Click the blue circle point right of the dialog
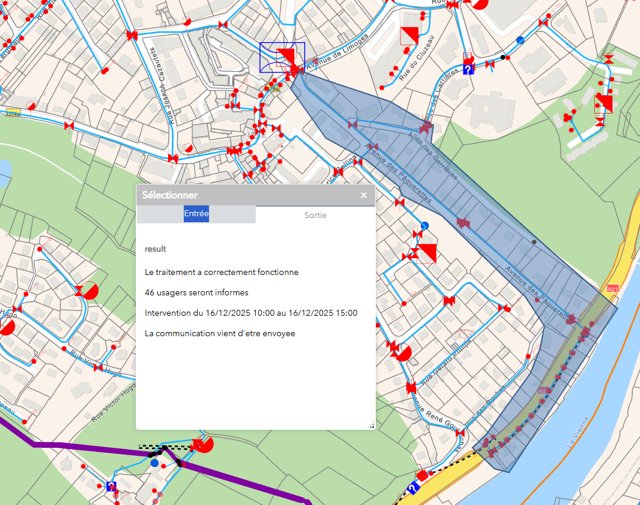 (425, 226)
